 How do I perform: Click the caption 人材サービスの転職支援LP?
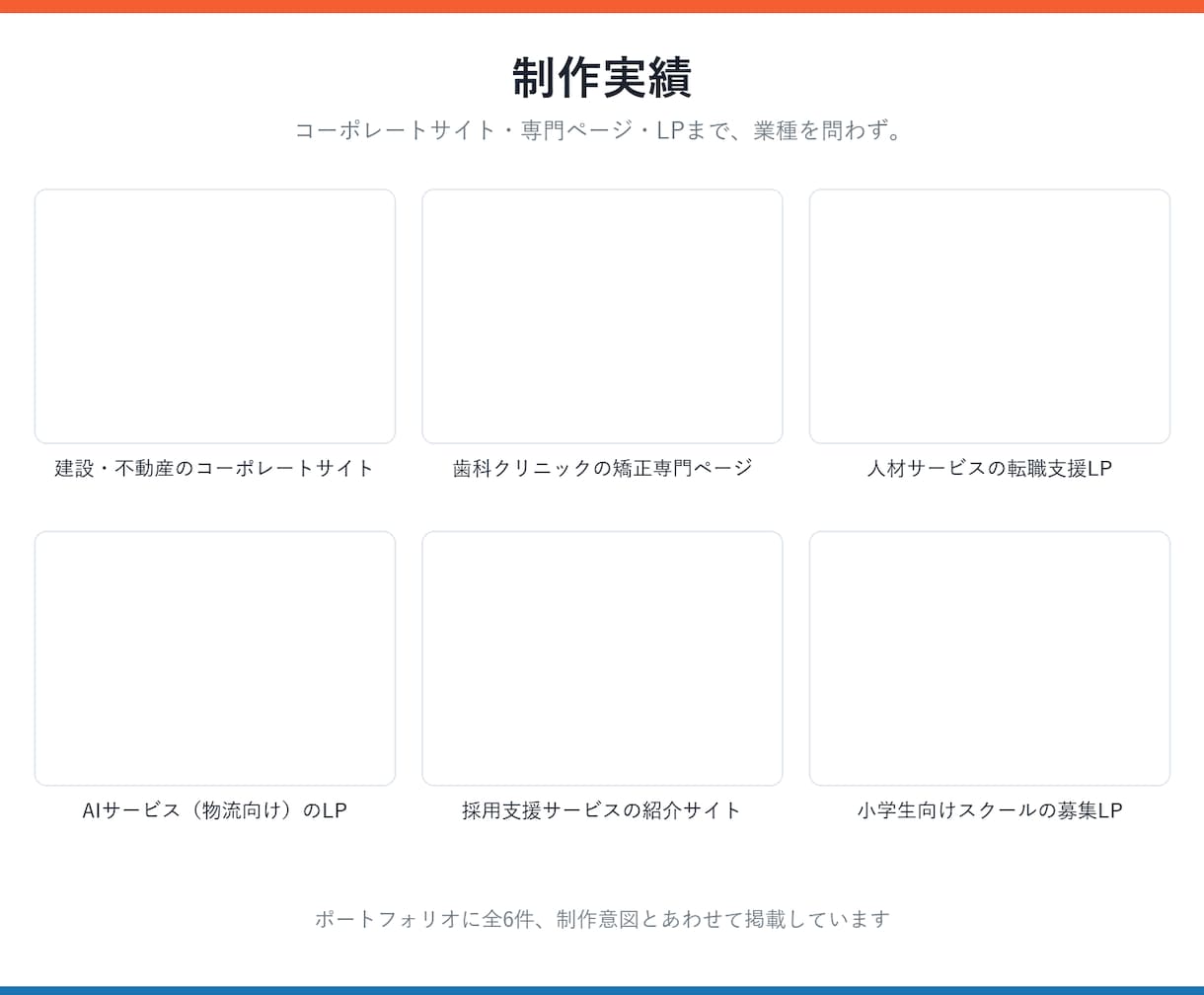(x=990, y=468)
